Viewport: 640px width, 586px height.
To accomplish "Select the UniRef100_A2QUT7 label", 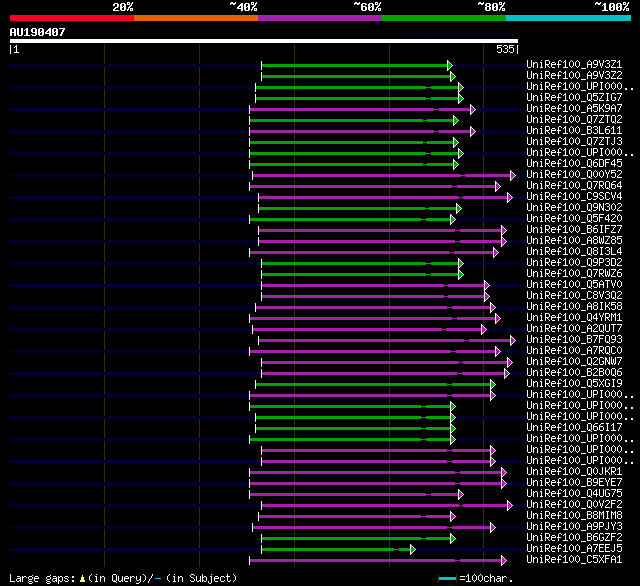I will (x=574, y=329).
